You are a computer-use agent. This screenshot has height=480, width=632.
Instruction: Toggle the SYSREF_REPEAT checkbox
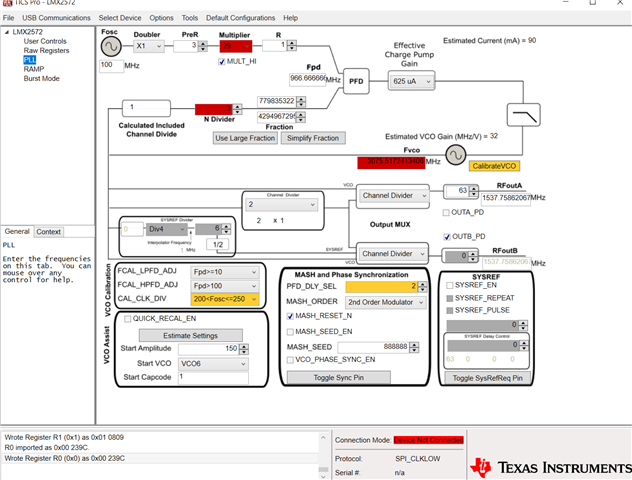[x=450, y=298]
